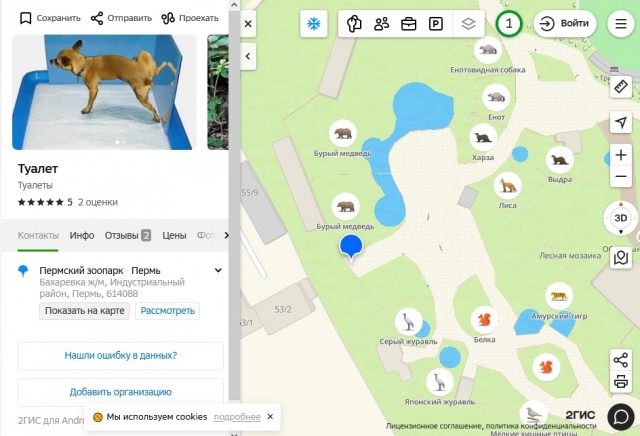The height and width of the screenshot is (436, 640).
Task: Activate the ruler measuring tool
Action: [621, 87]
